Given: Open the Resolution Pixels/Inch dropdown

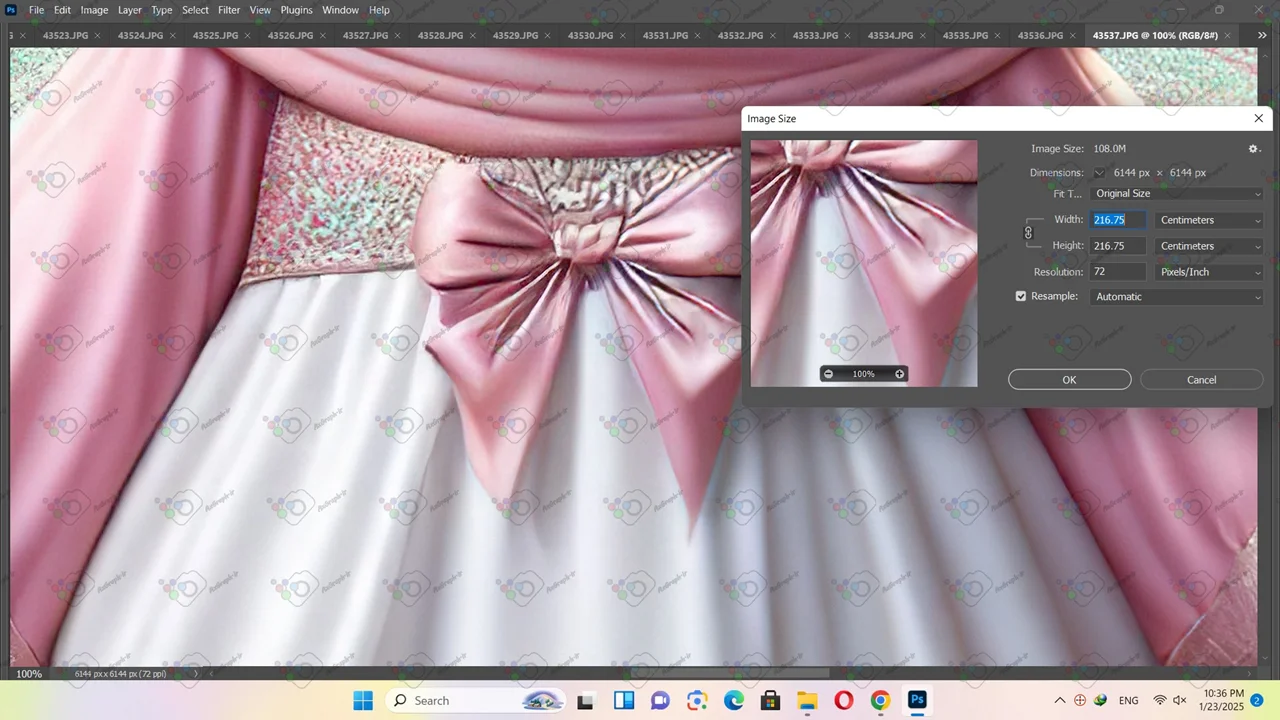Looking at the screenshot, I should 1208,272.
